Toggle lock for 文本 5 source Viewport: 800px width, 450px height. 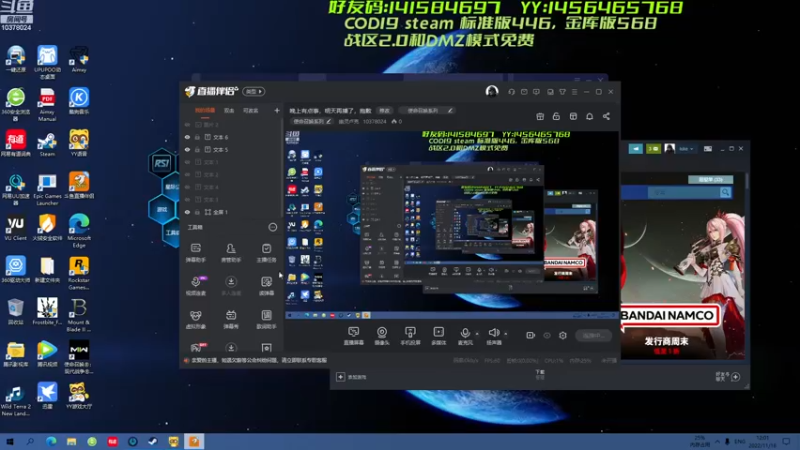[x=197, y=149]
